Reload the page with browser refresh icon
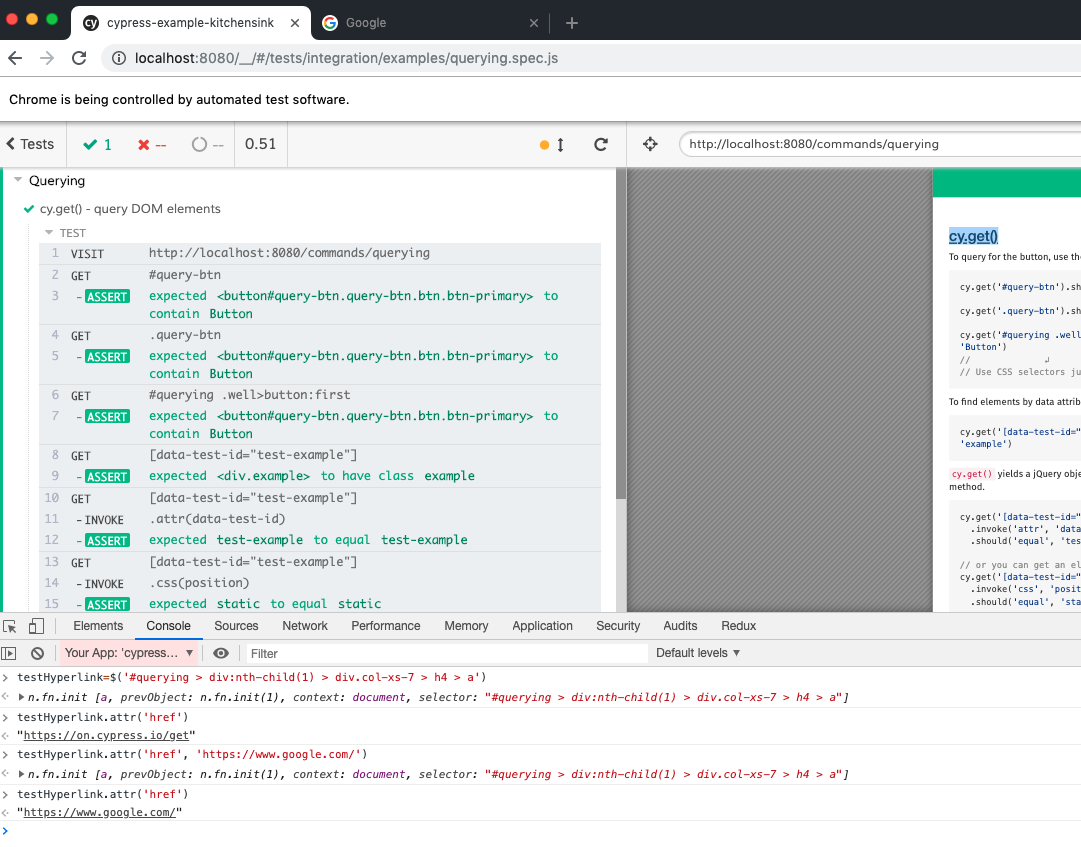 tap(79, 59)
